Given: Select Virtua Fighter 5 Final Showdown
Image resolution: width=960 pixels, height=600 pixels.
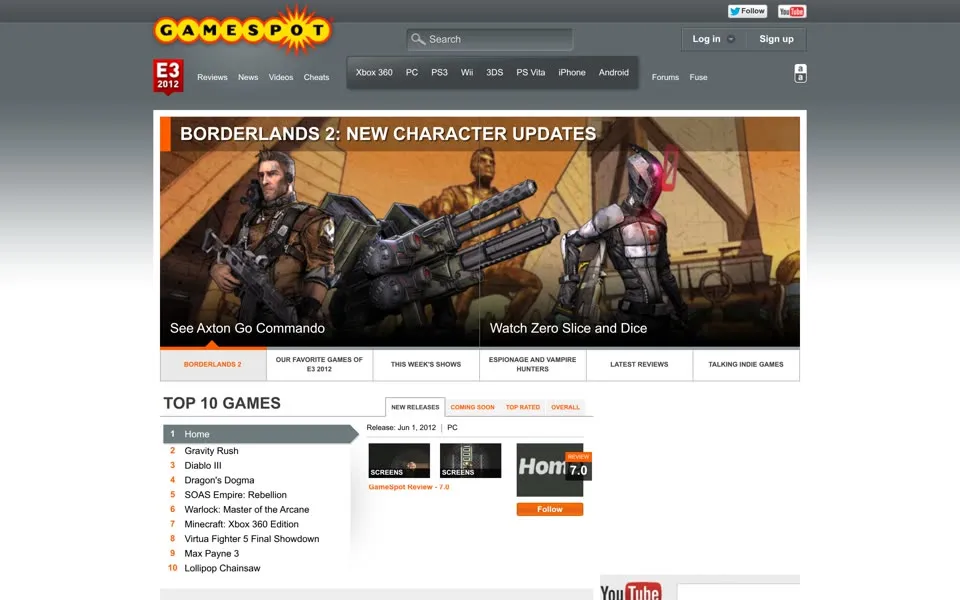Looking at the screenshot, I should point(252,539).
